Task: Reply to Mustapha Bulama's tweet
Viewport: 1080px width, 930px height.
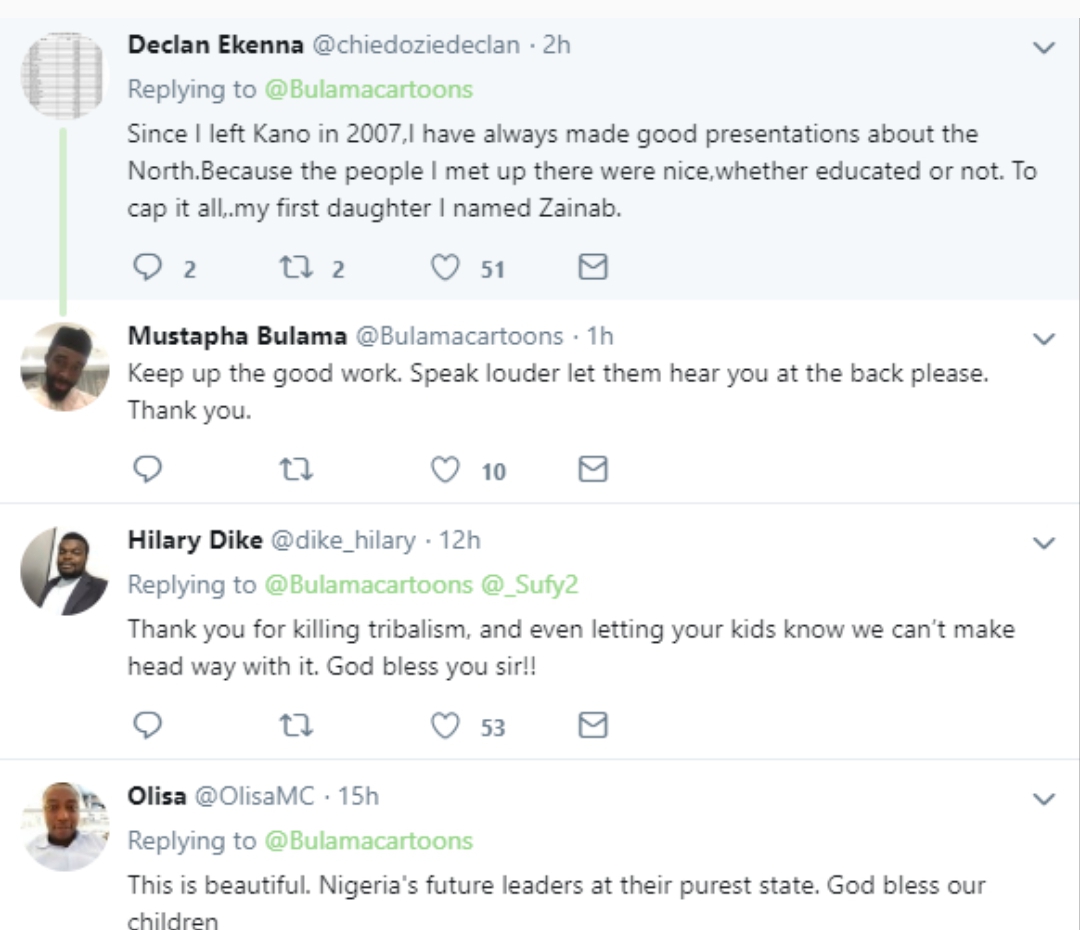Action: coord(147,469)
